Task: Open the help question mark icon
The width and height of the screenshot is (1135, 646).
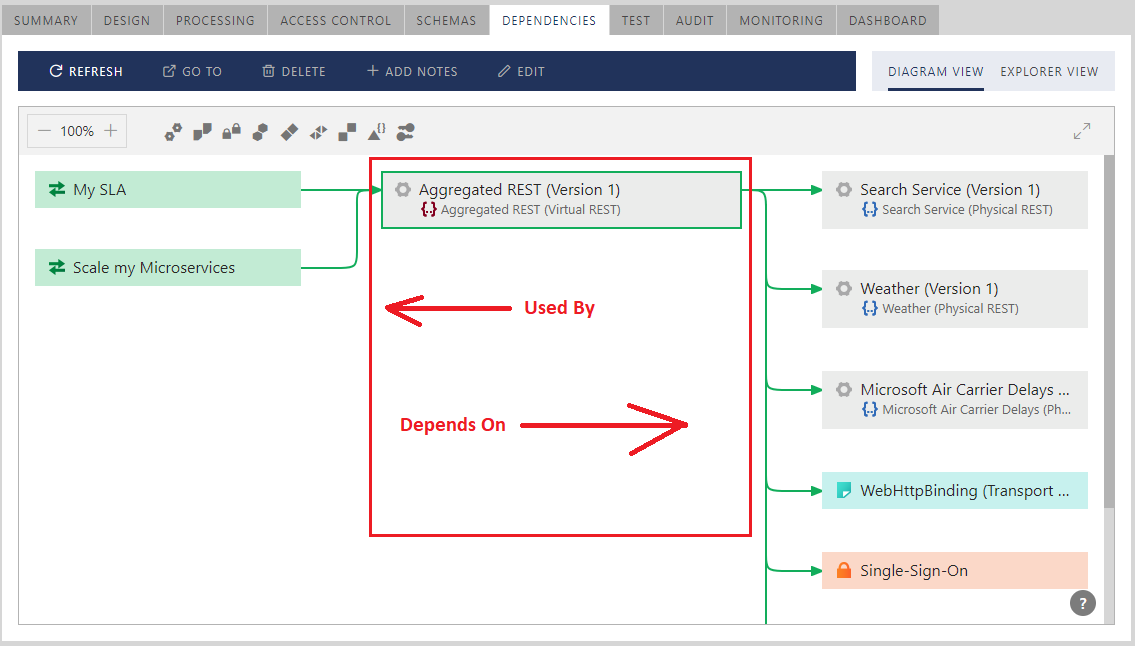Action: [x=1082, y=603]
